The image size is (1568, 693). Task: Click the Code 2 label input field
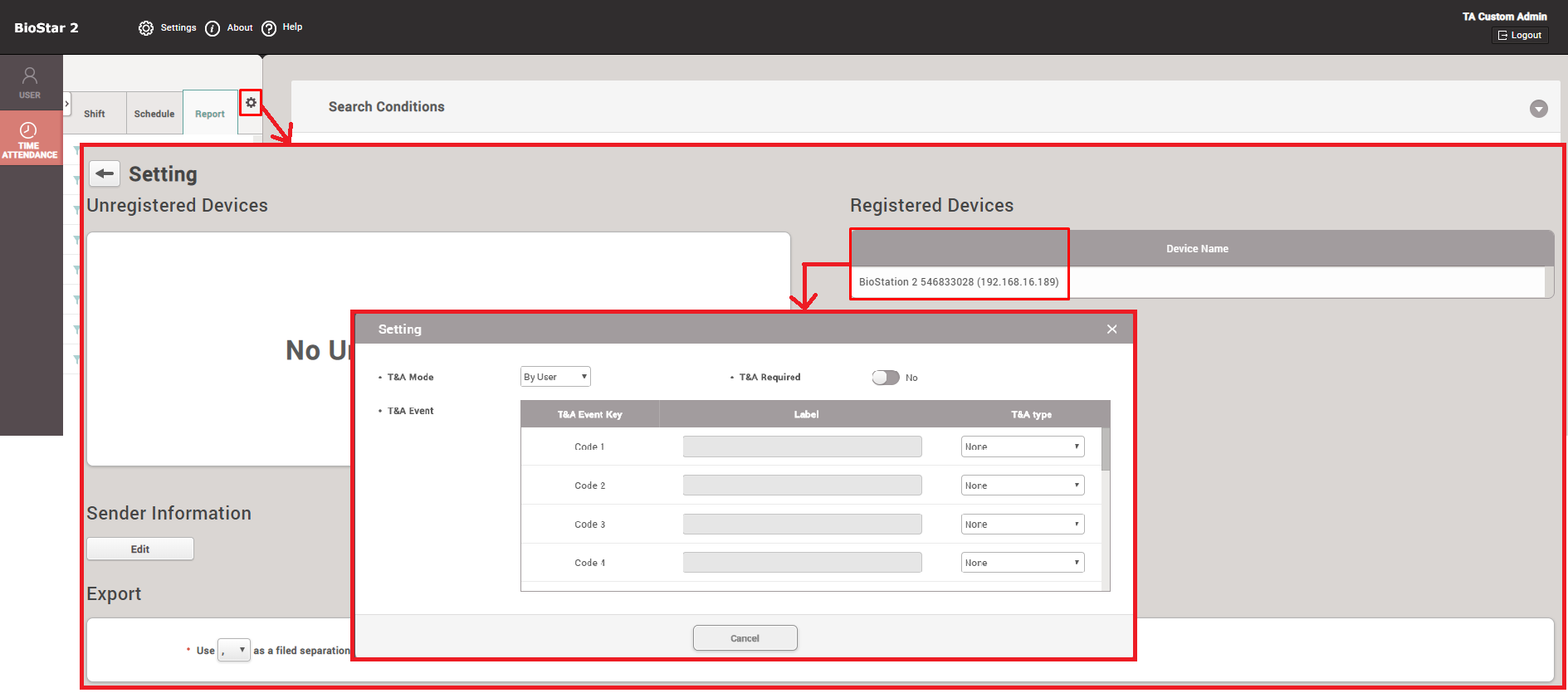(802, 486)
